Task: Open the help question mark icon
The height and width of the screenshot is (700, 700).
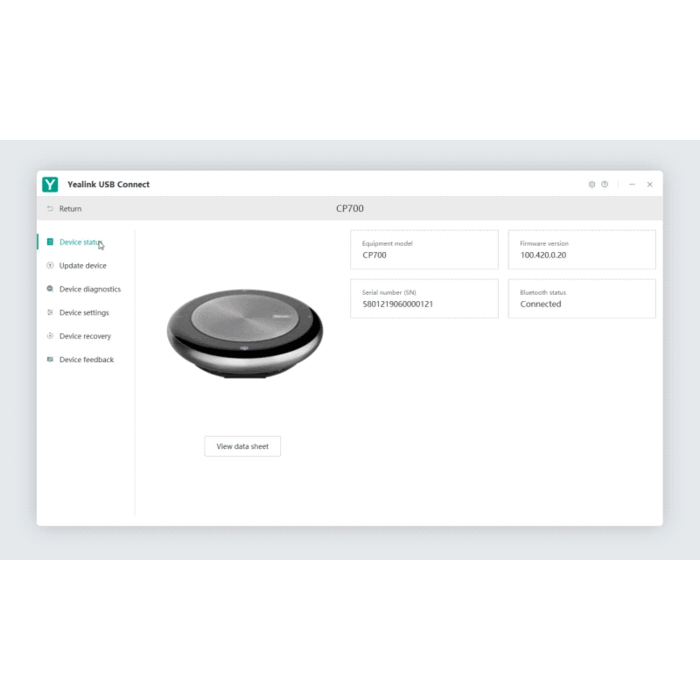Action: tap(605, 184)
